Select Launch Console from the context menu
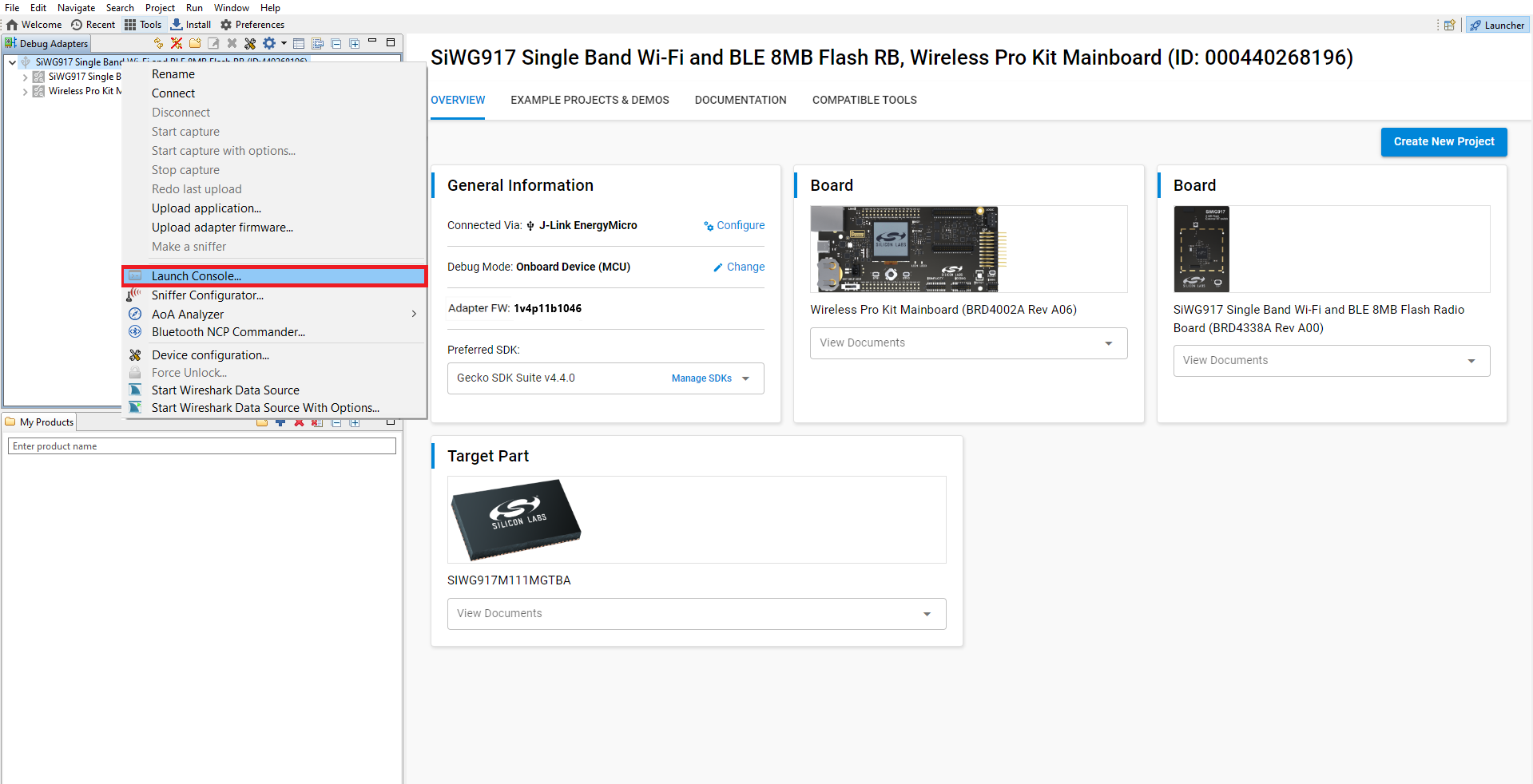 (196, 276)
